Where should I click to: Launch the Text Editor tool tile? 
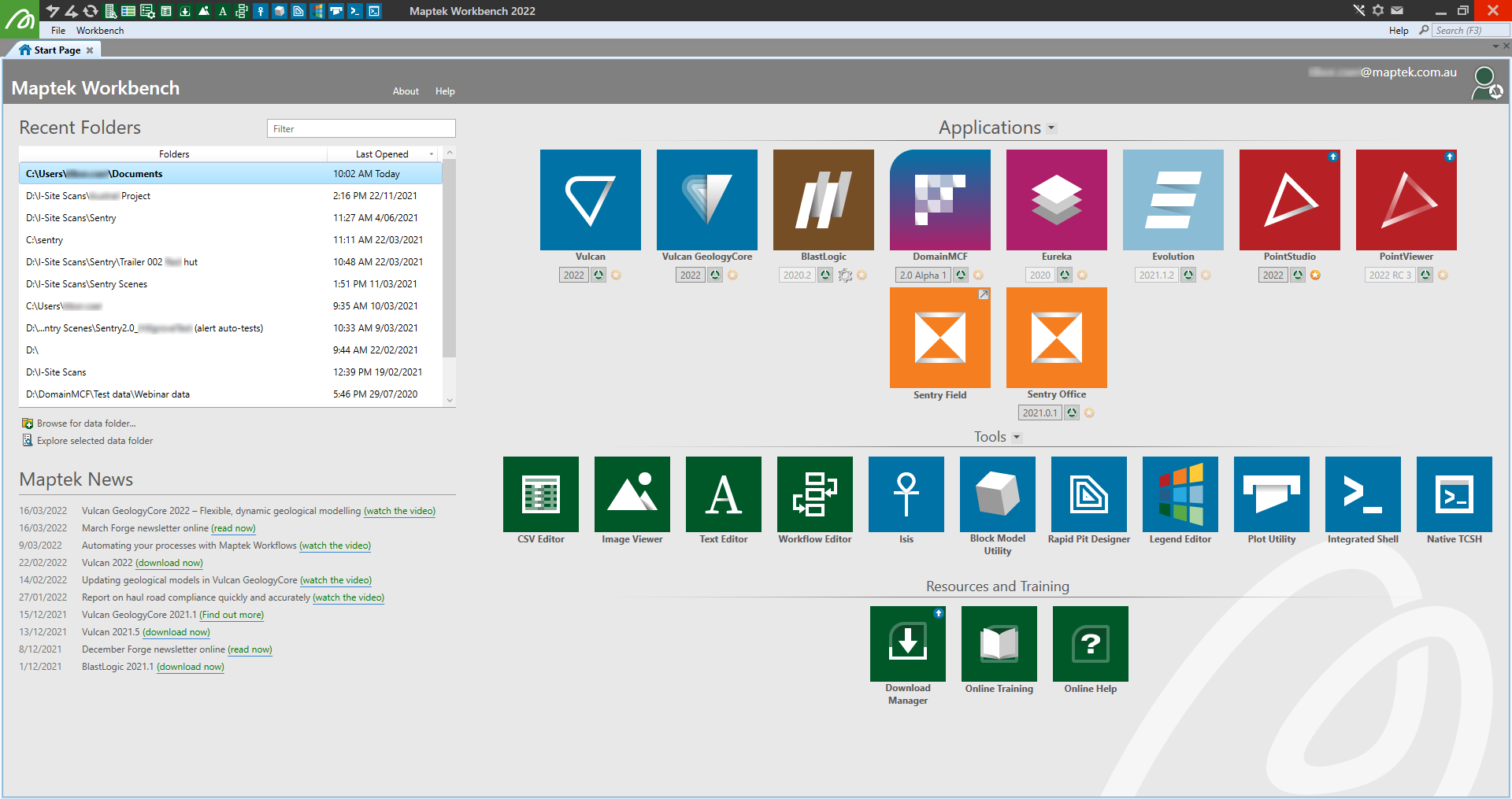[724, 494]
